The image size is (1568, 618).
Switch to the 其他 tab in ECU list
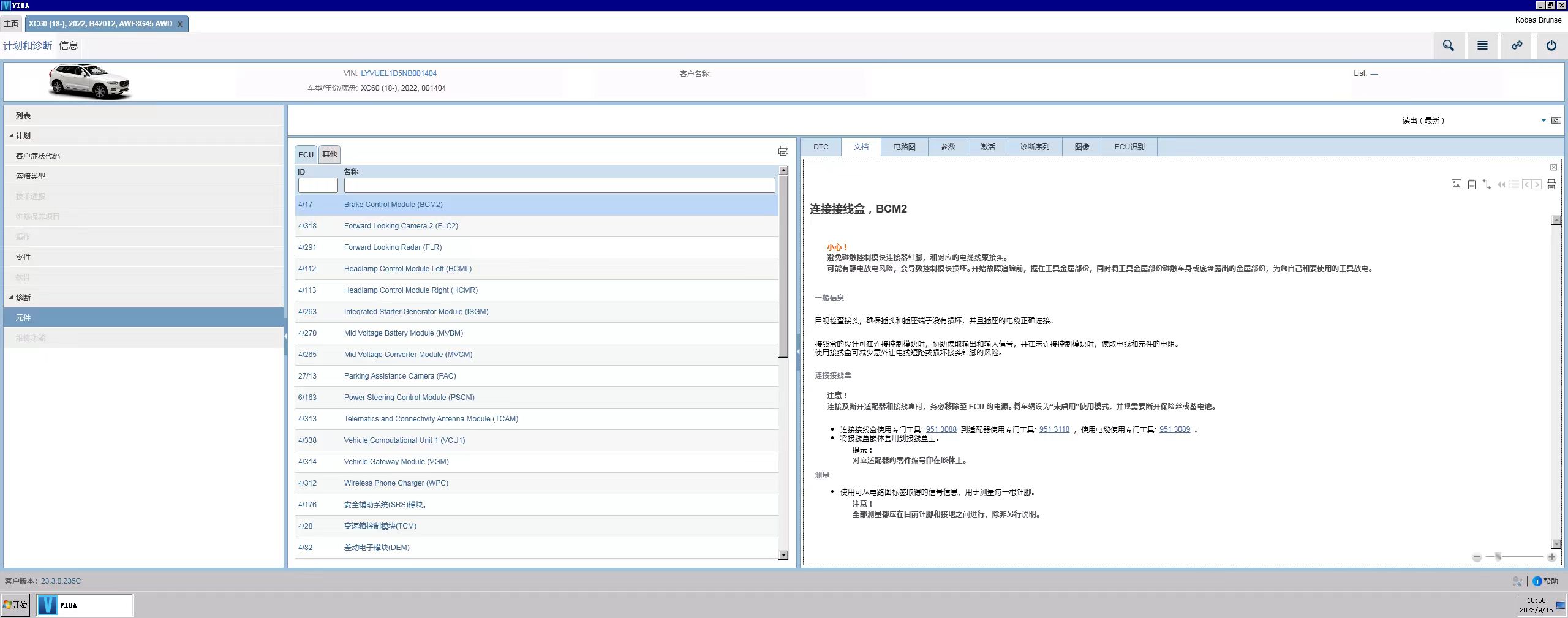click(x=330, y=154)
